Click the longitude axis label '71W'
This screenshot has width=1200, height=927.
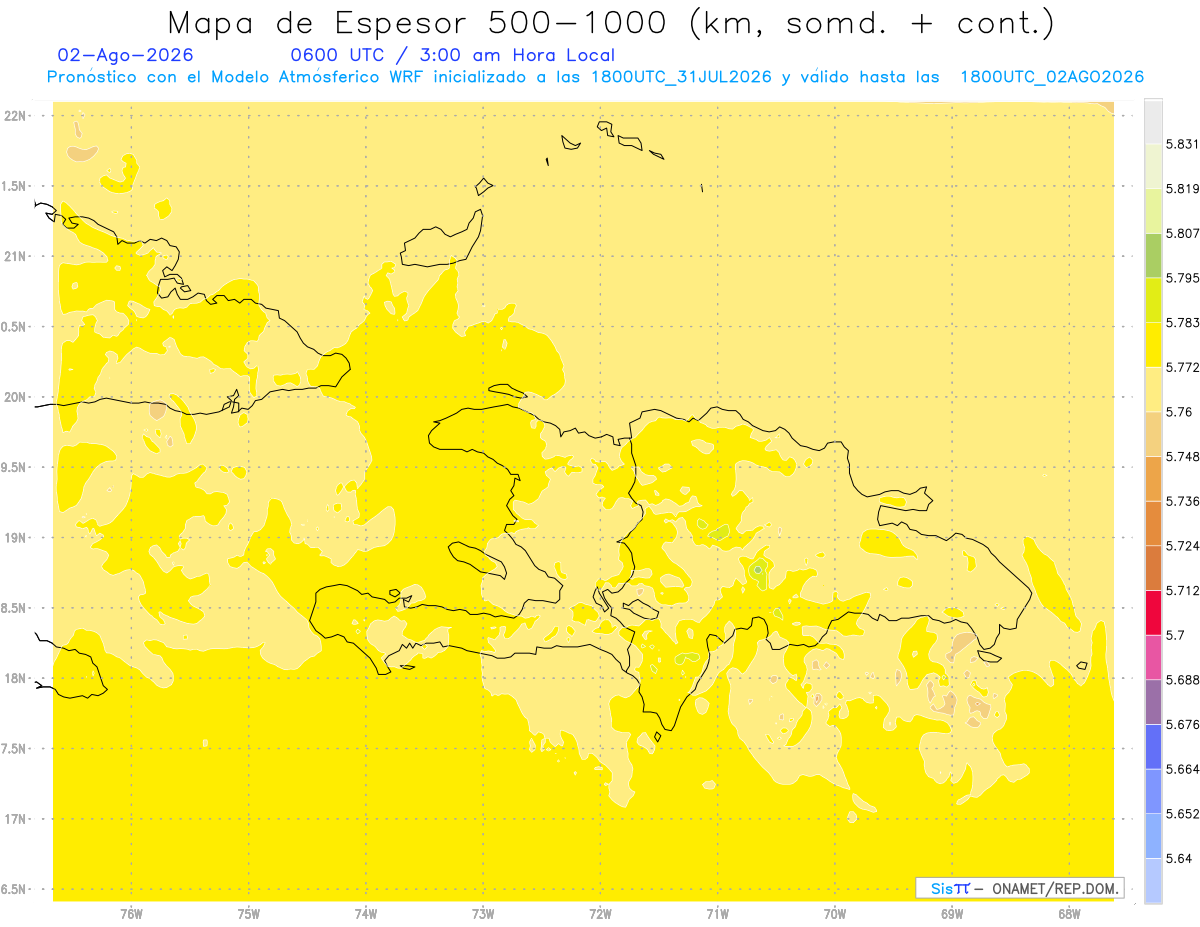[x=717, y=914]
